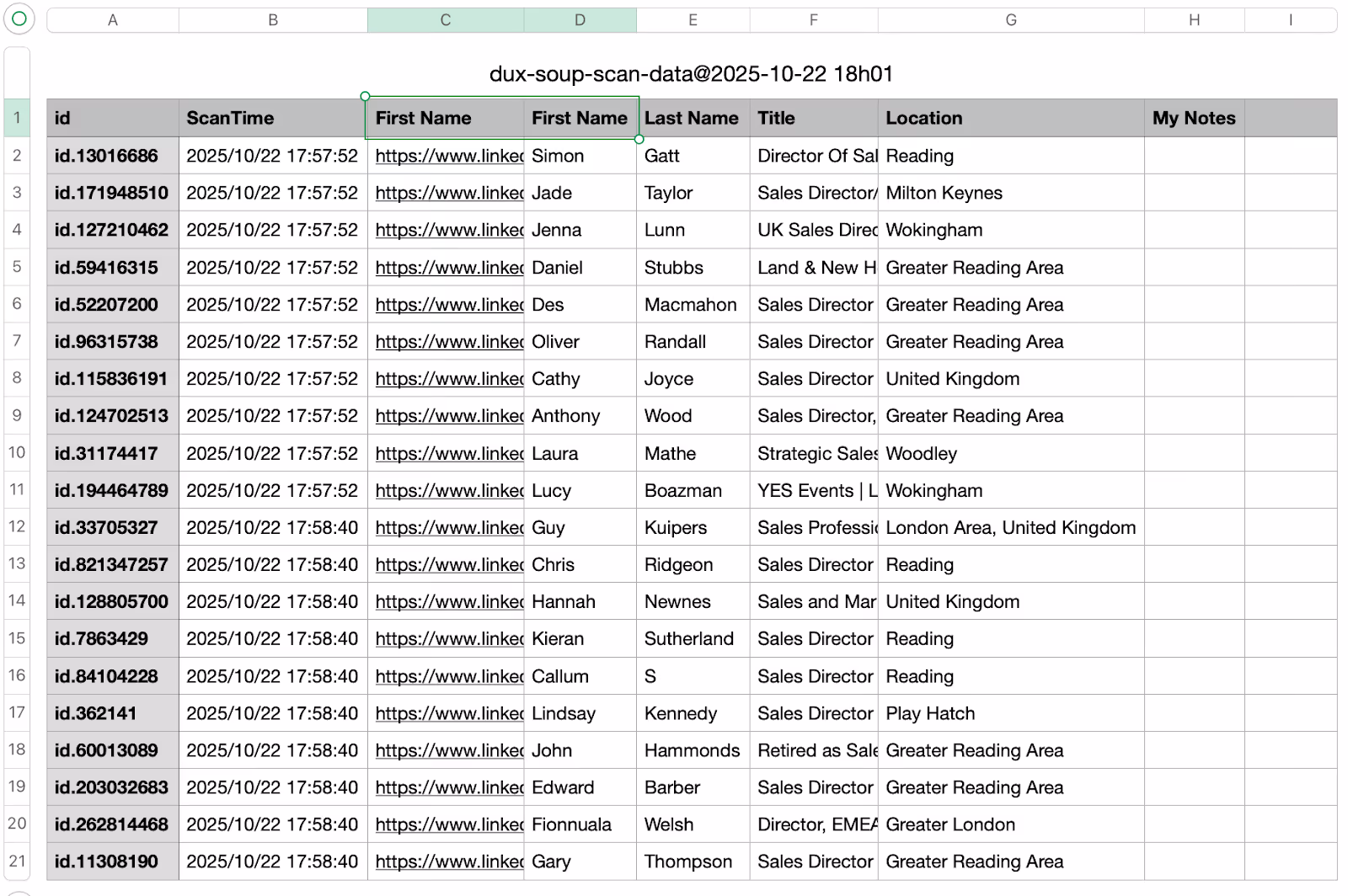Select column I header
1348x896 pixels.
point(1291,20)
